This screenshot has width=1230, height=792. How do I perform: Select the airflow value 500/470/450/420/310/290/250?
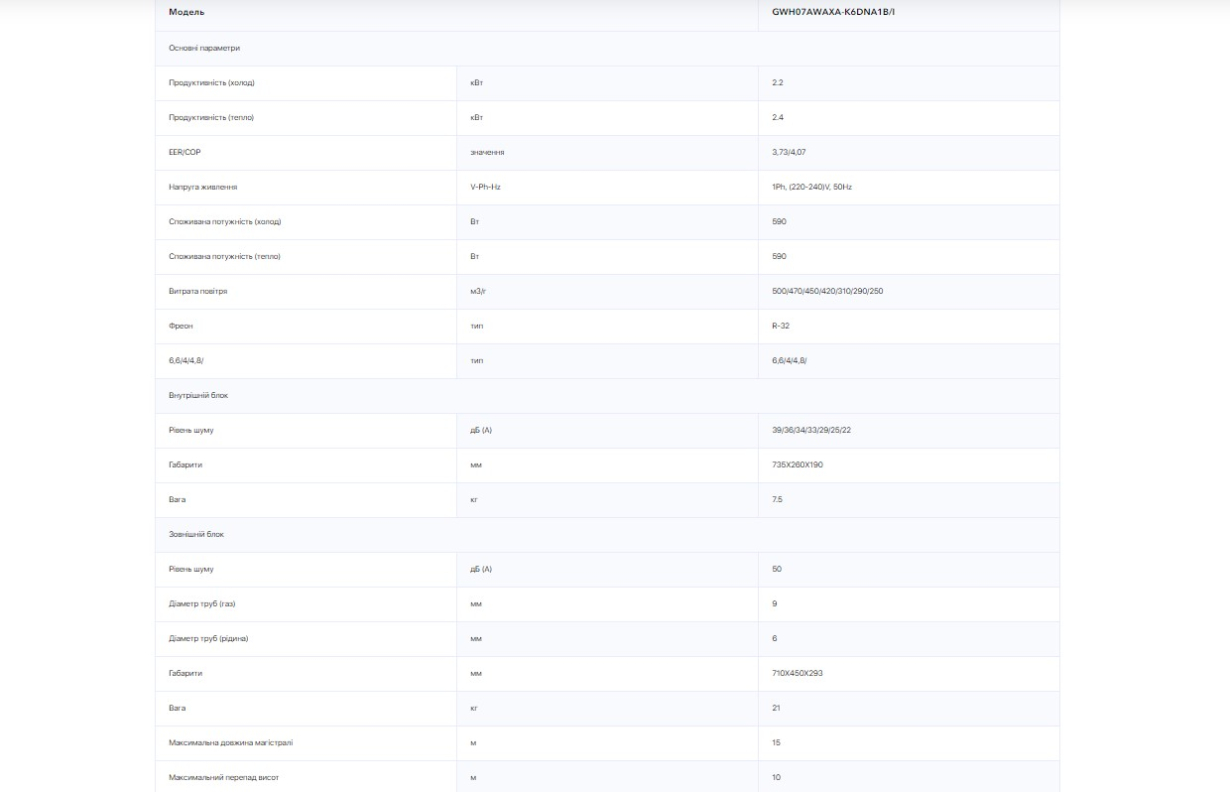[827, 291]
